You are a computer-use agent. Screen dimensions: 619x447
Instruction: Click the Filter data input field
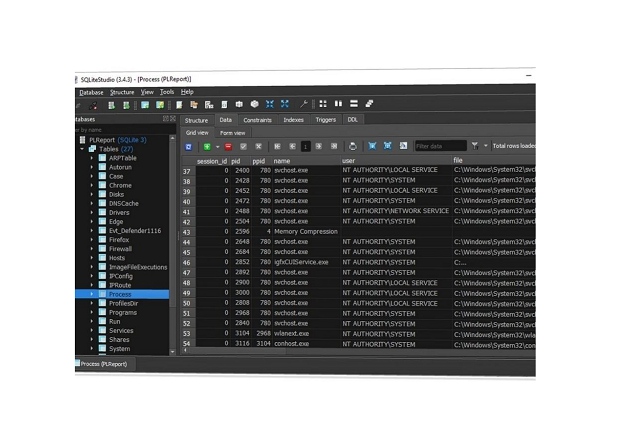[439, 146]
